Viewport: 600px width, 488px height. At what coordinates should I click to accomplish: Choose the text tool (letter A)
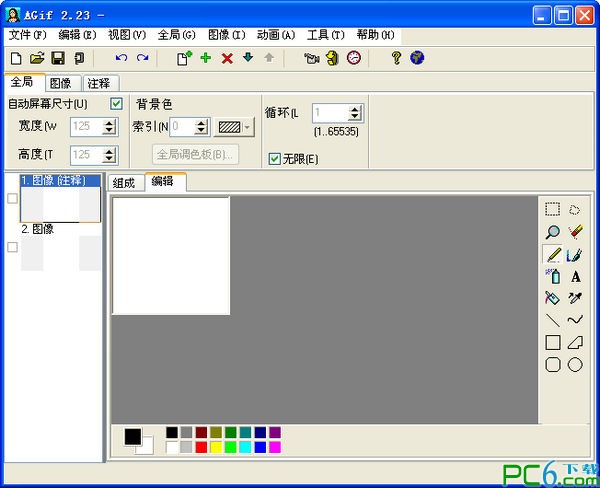[x=575, y=276]
